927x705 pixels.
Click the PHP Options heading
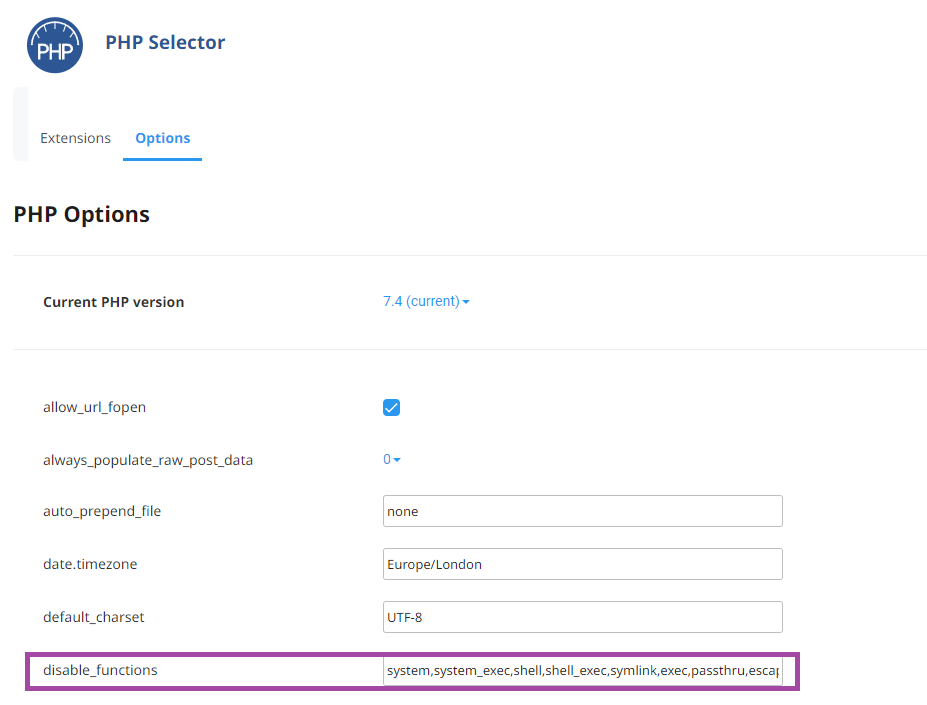pyautogui.click(x=82, y=214)
